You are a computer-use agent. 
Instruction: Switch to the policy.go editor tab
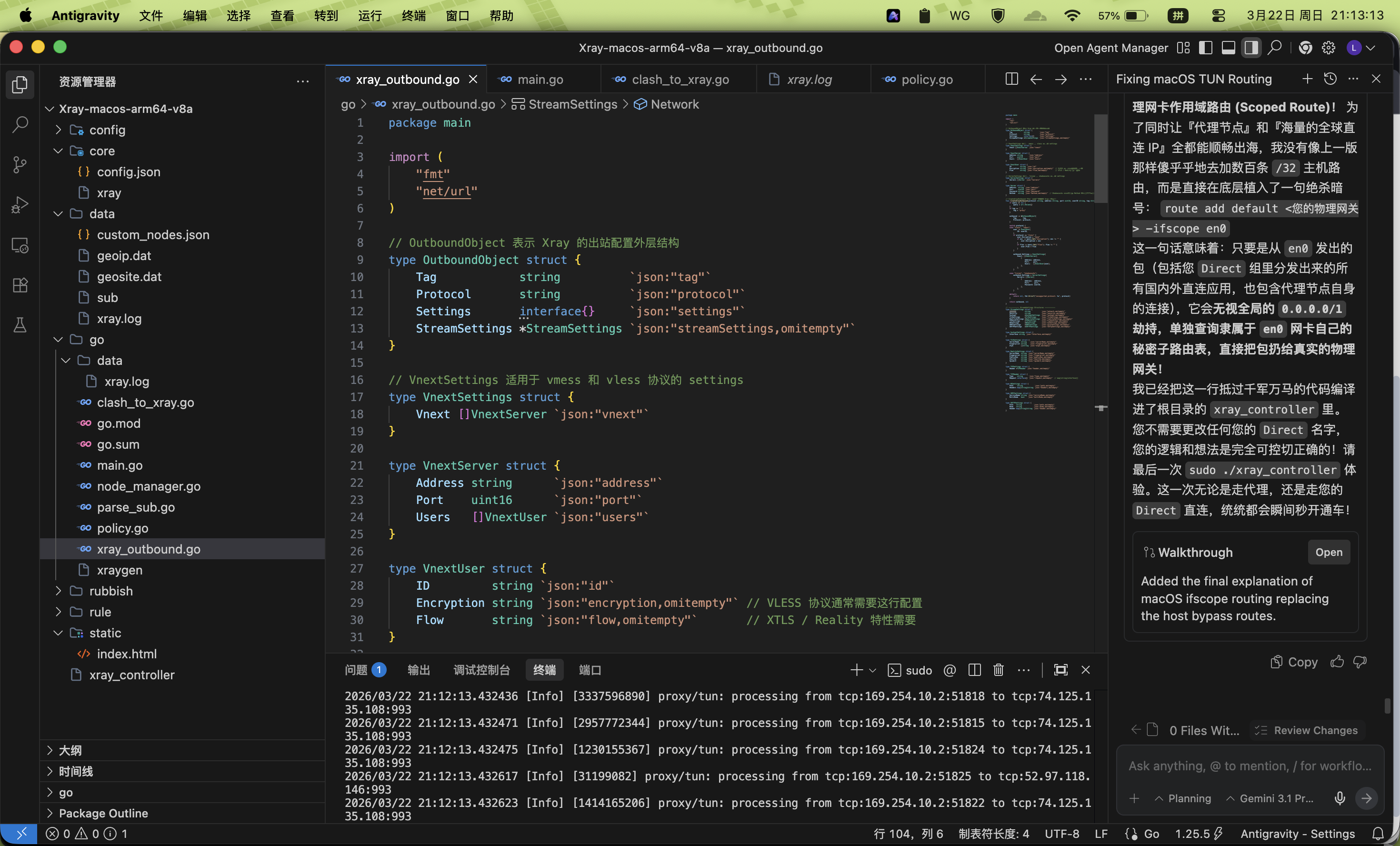(926, 80)
